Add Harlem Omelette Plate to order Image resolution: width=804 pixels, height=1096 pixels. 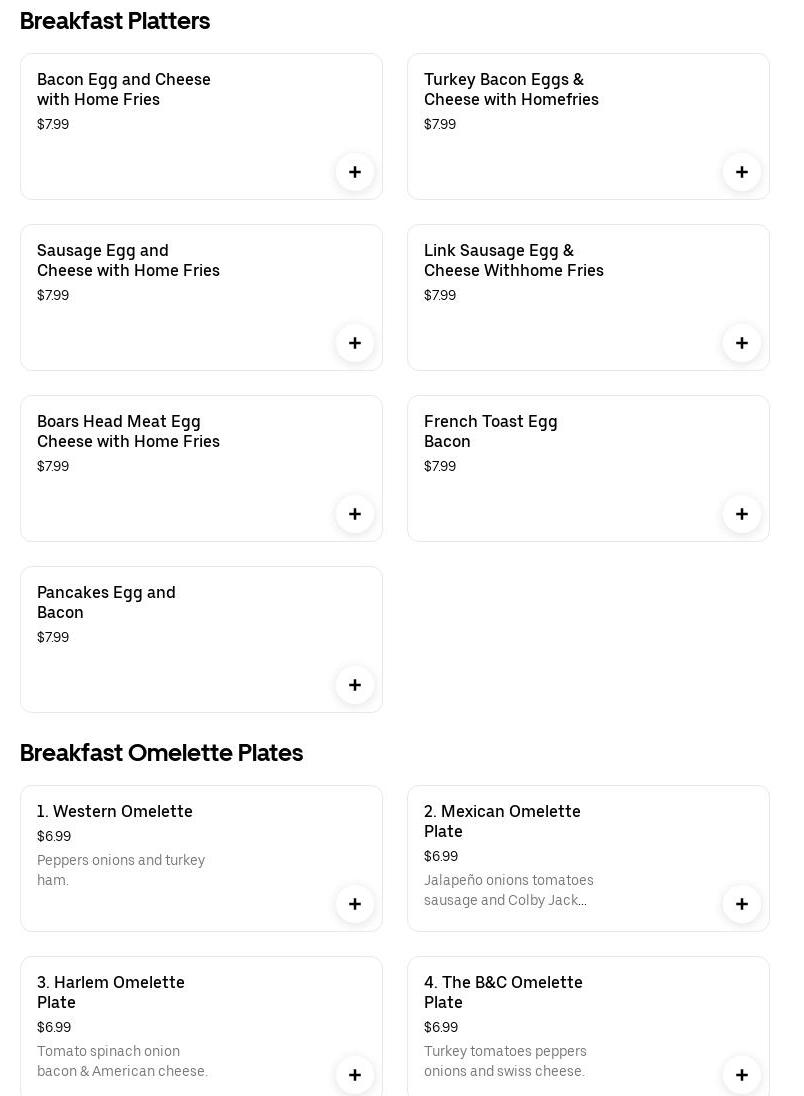click(x=355, y=1075)
